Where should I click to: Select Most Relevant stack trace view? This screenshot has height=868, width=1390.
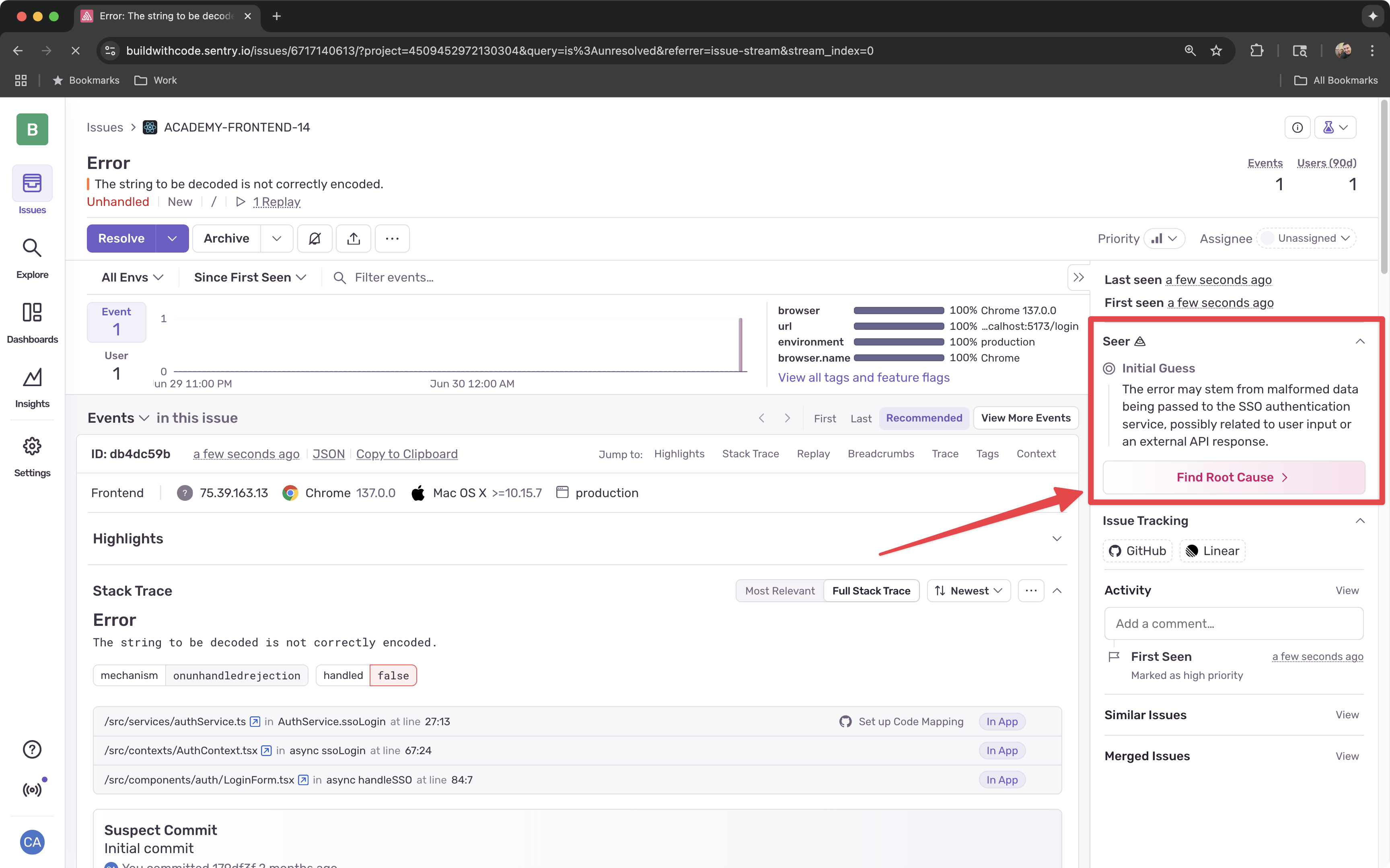click(780, 591)
